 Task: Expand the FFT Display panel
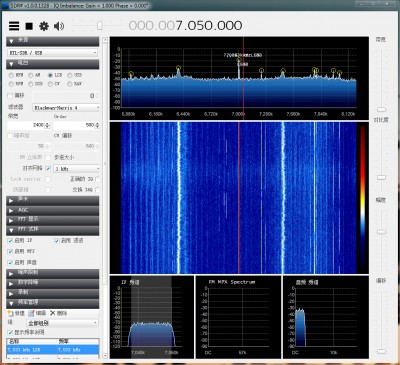click(53, 220)
